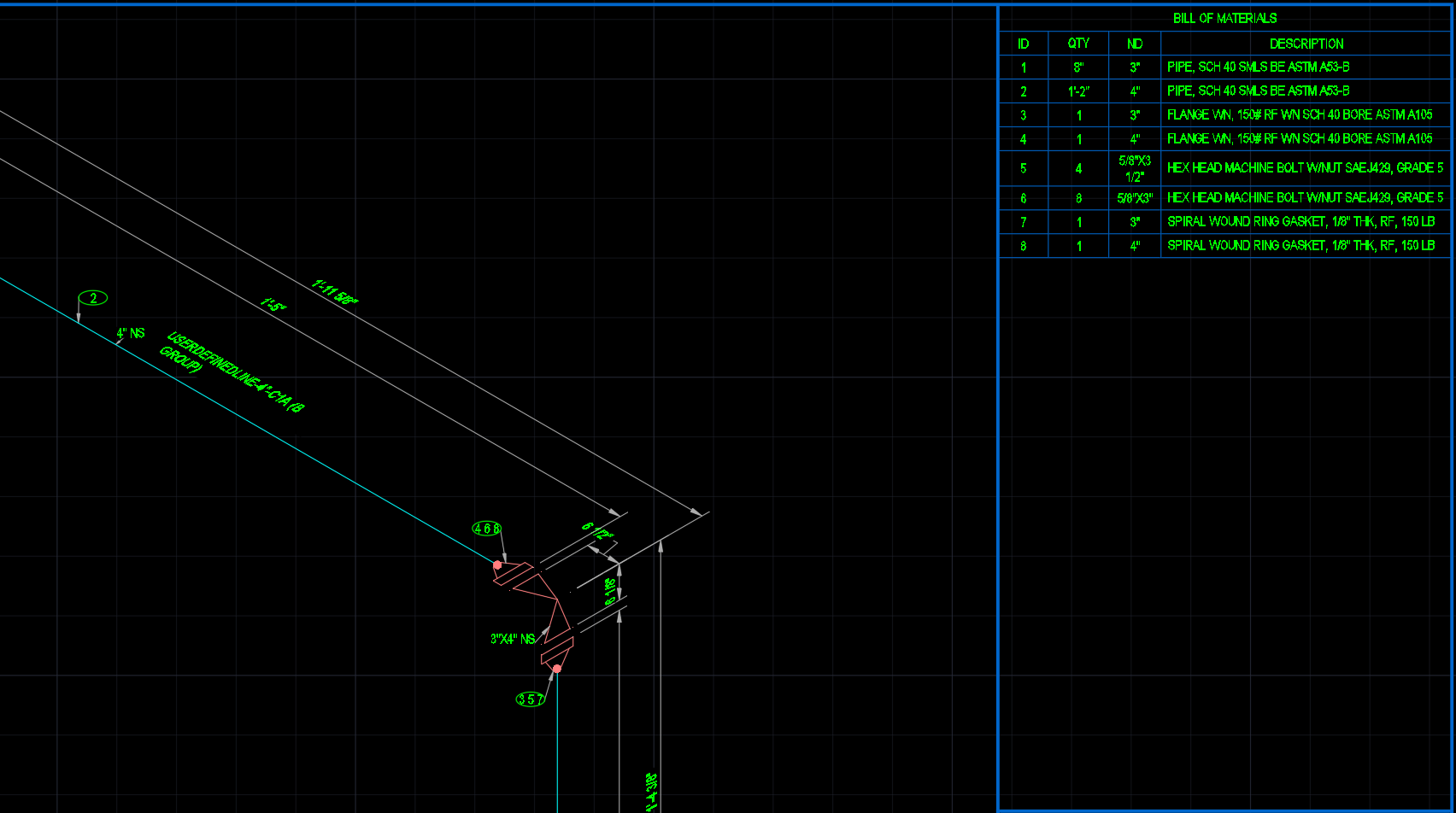The image size is (1456, 813).
Task: Click the 5/8"X3 1/2" ND cell in row 5
Action: pyautogui.click(x=1134, y=168)
